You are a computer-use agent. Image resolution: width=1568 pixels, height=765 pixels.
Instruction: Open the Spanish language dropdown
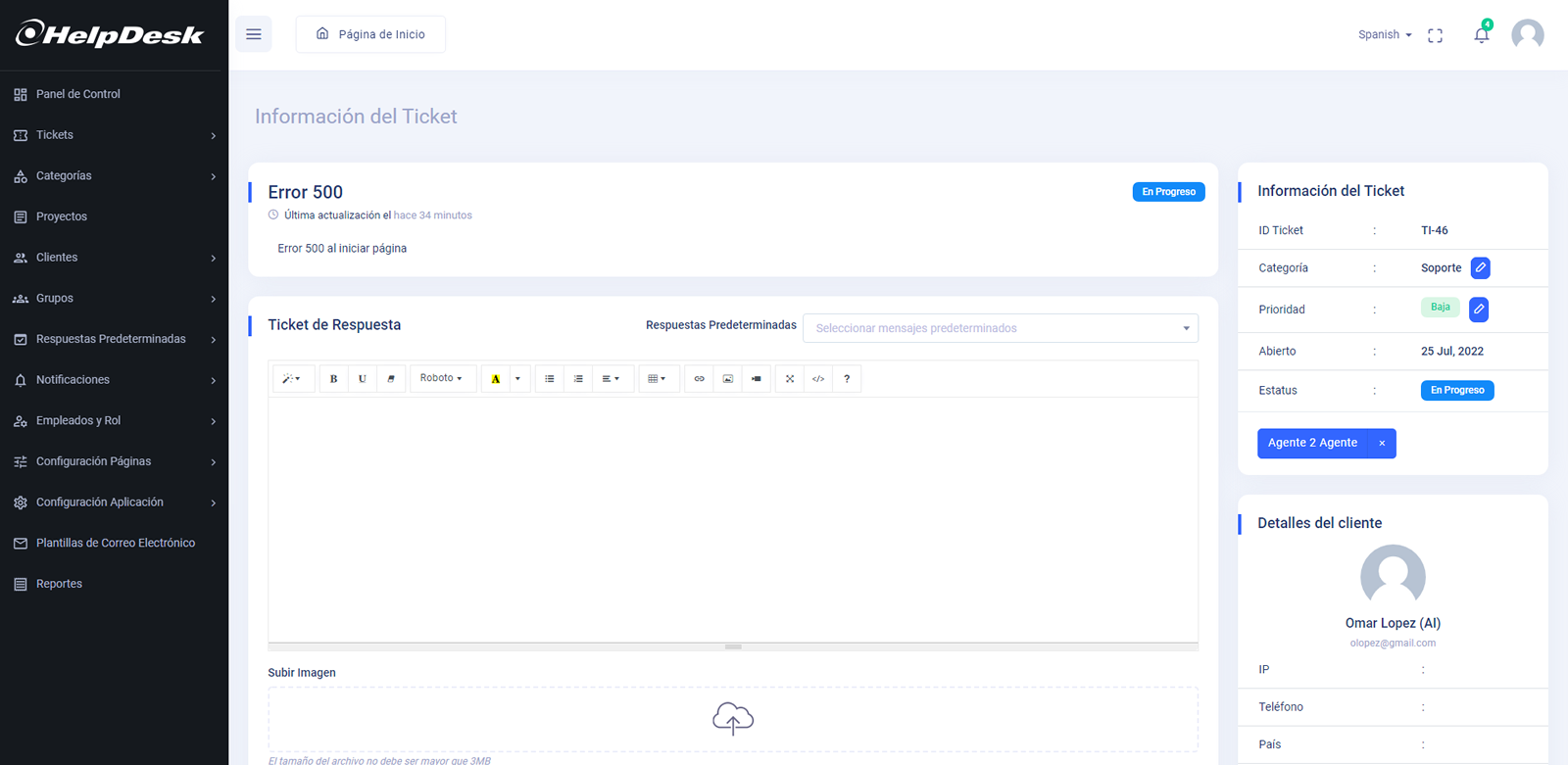click(1384, 34)
